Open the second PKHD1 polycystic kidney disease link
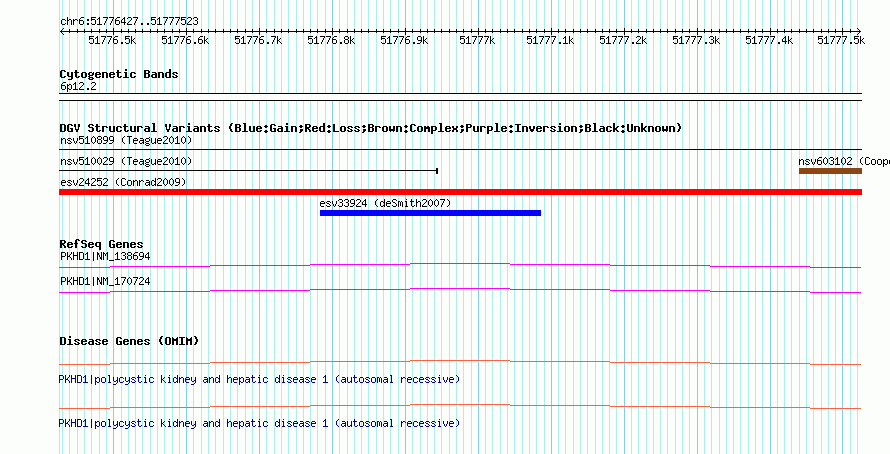The height and width of the screenshot is (454, 890). click(x=259, y=423)
